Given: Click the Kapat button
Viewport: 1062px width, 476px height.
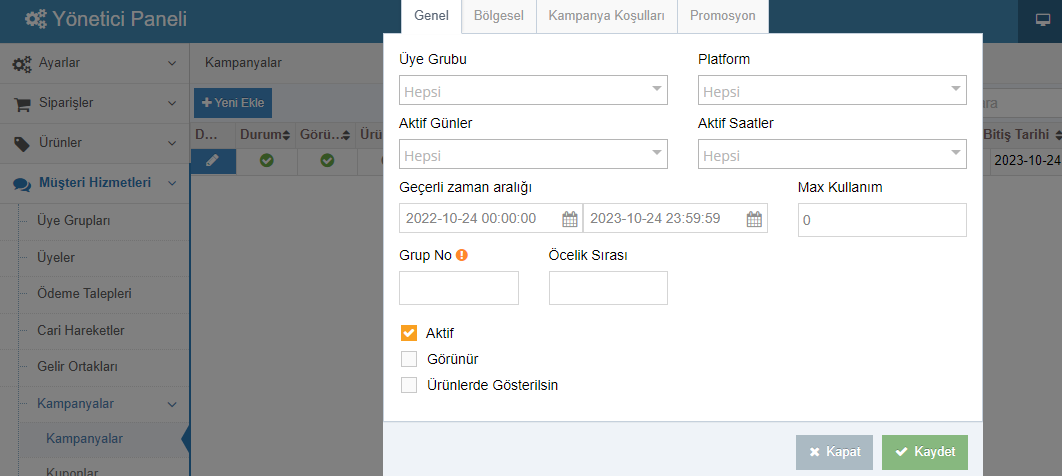Looking at the screenshot, I should click(x=834, y=452).
